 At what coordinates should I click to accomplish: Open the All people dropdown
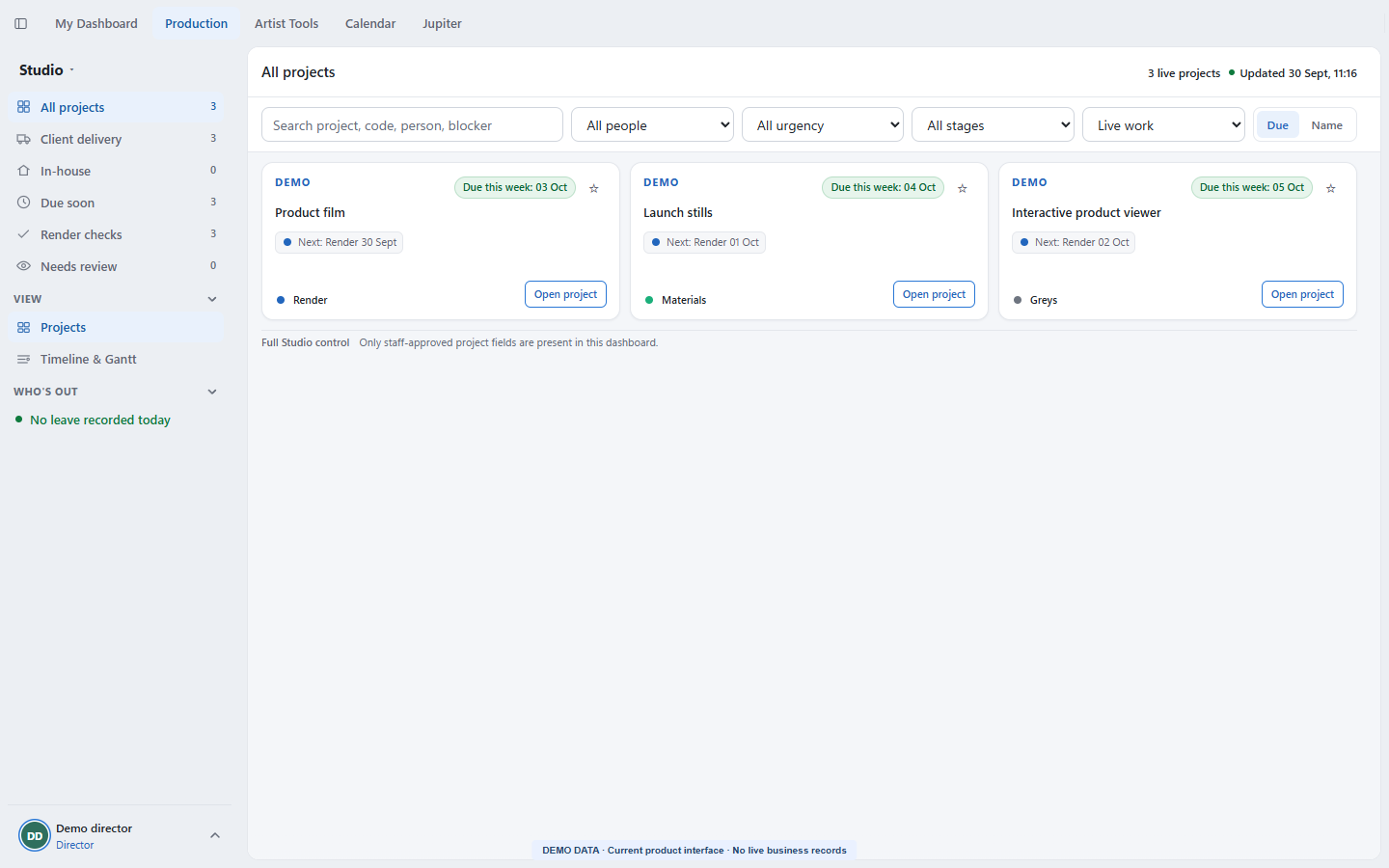(x=652, y=124)
